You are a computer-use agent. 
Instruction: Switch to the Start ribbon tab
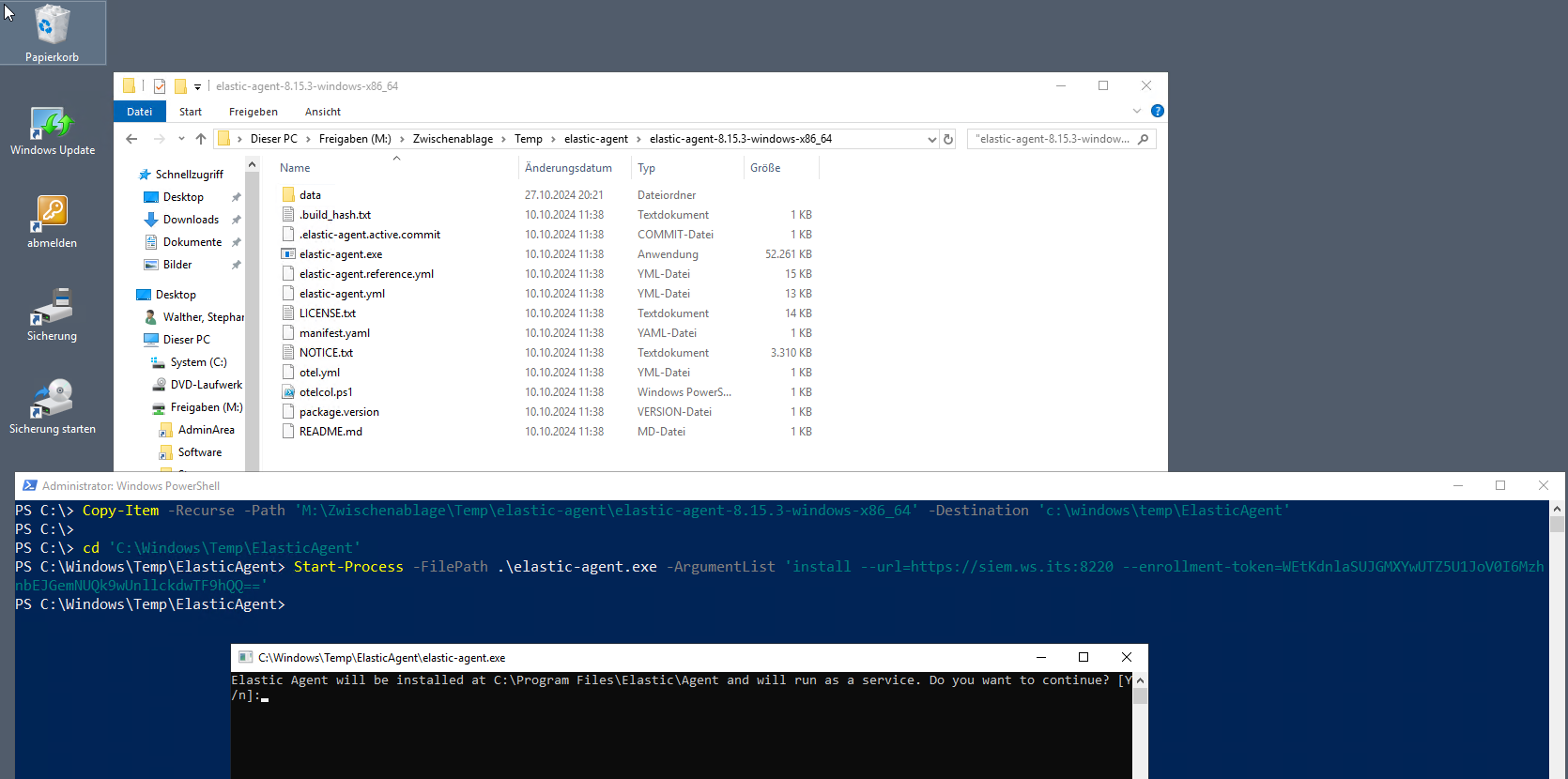pos(191,112)
